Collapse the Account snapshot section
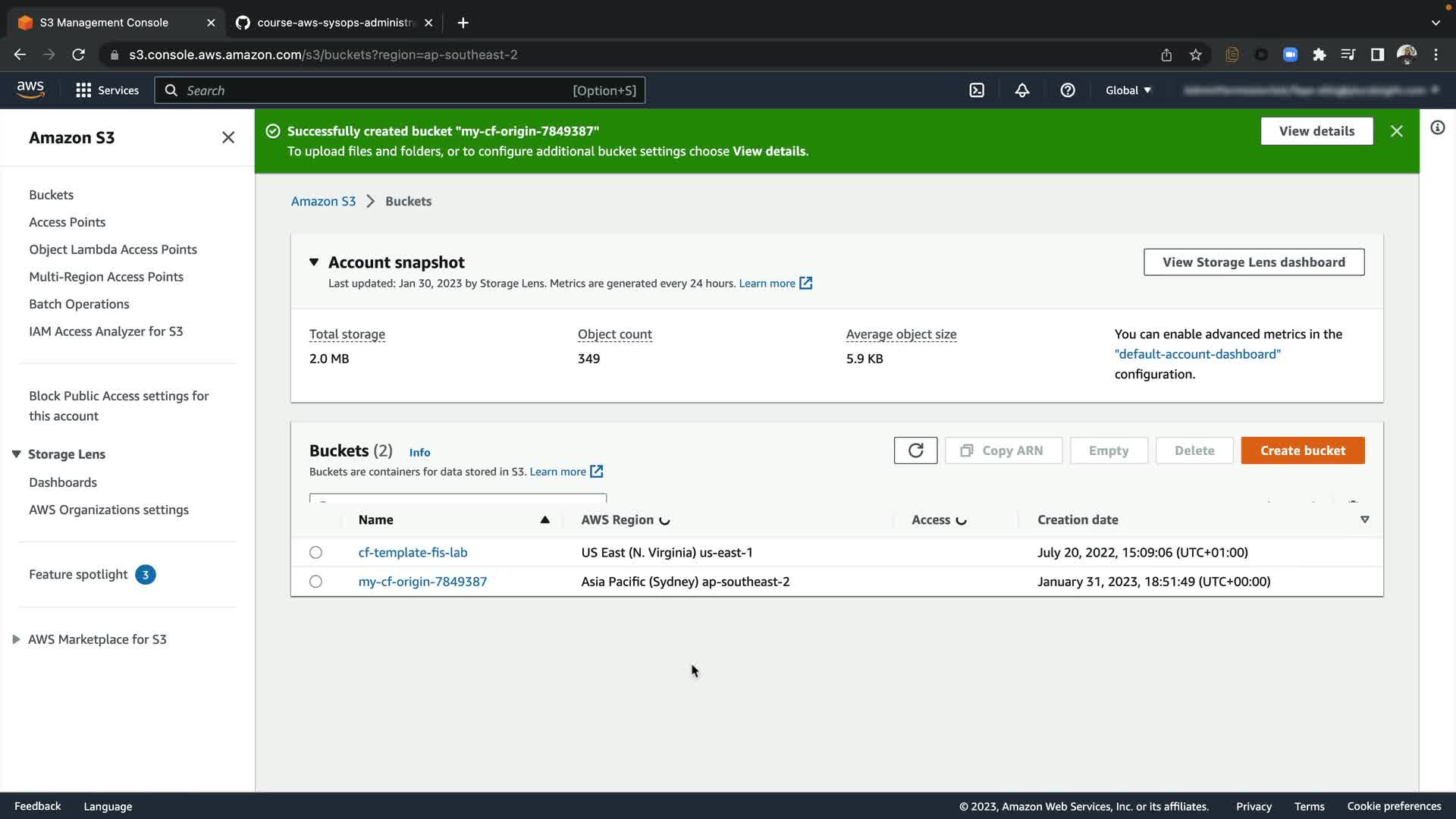 click(x=314, y=262)
